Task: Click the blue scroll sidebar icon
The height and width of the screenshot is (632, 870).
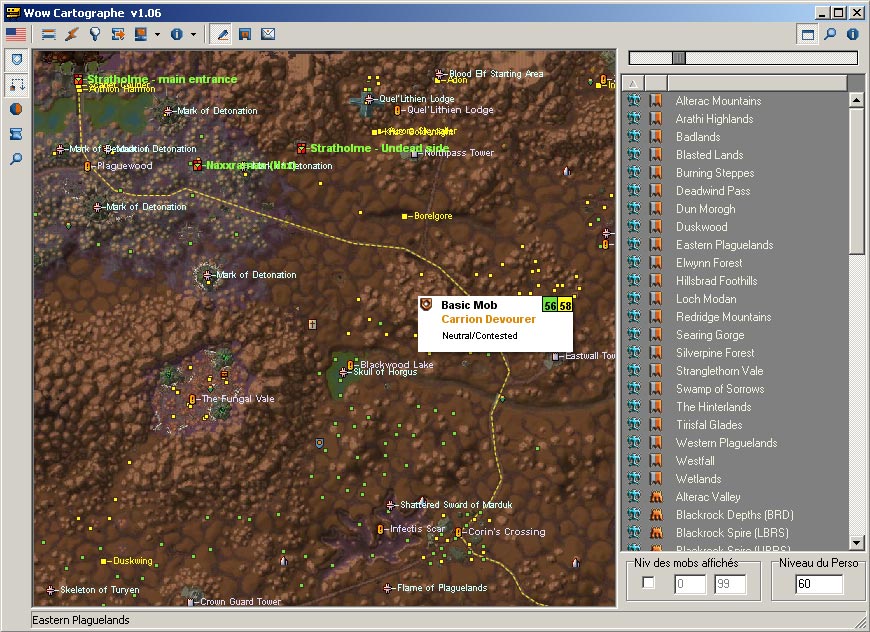Action: tap(16, 134)
